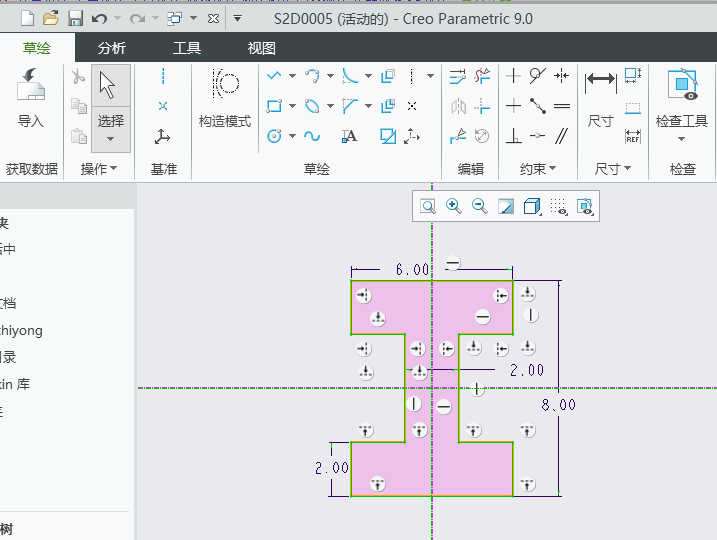
Task: Open the 尺寸 group dropdown
Action: click(x=613, y=169)
